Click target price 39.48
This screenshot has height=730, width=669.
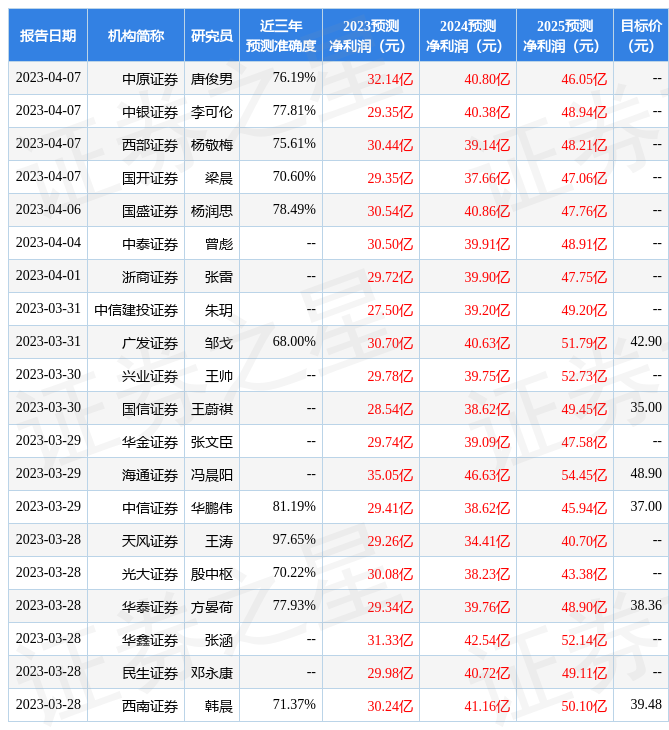click(646, 705)
